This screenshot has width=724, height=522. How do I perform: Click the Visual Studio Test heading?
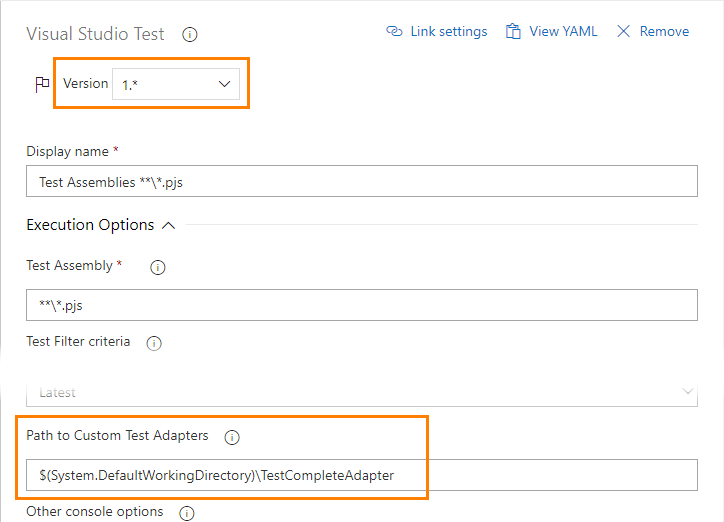(95, 34)
